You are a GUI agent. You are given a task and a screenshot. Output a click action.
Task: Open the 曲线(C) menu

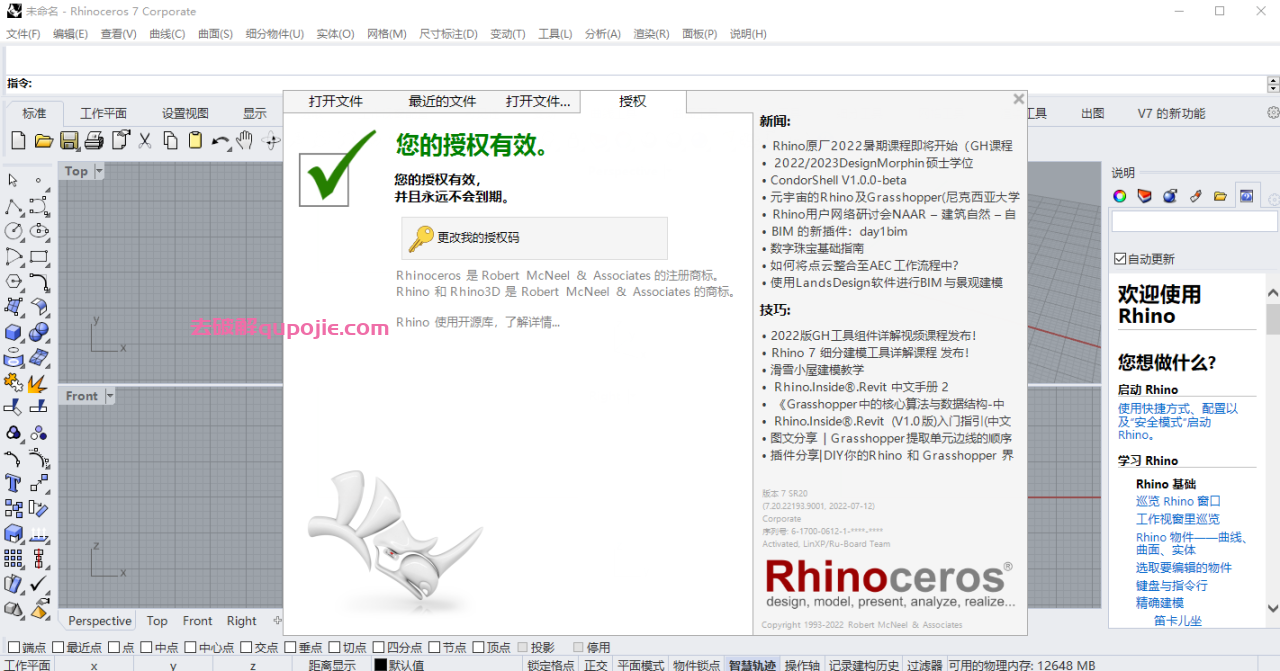click(167, 34)
